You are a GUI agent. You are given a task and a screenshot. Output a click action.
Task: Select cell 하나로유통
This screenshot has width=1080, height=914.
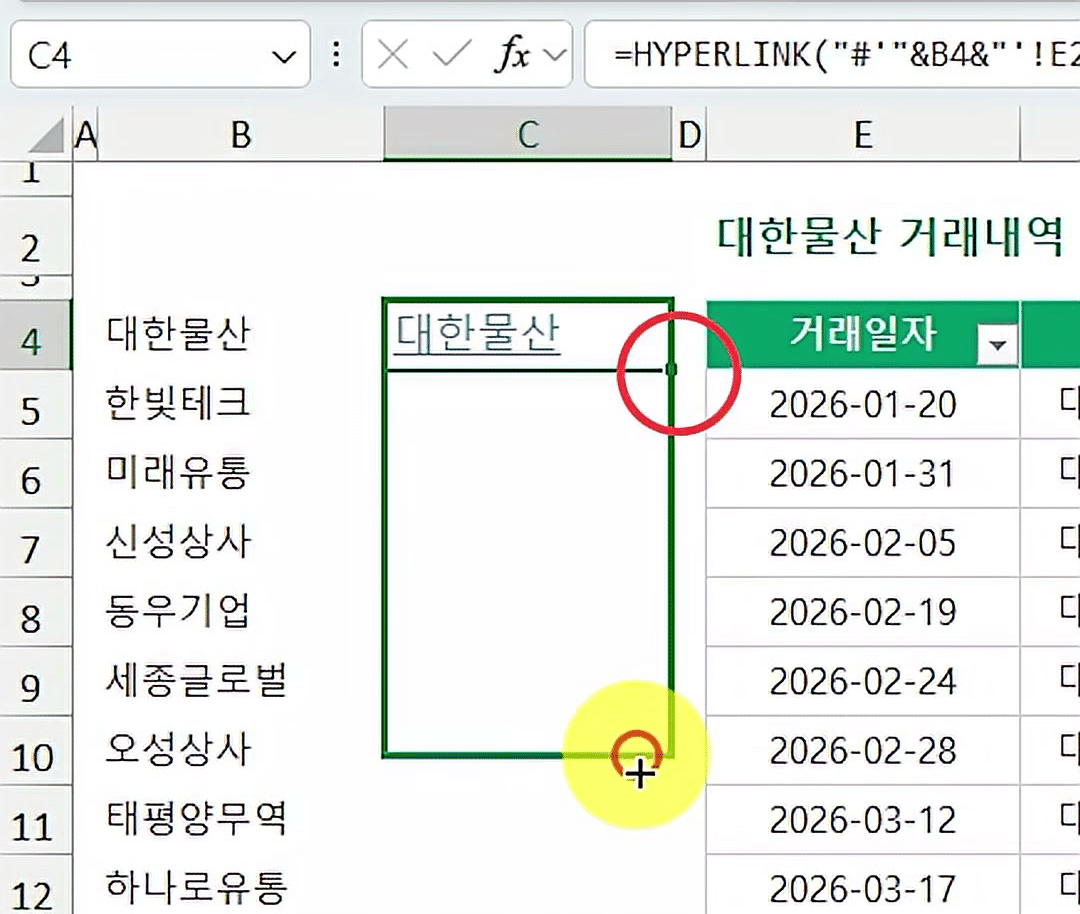coord(240,885)
